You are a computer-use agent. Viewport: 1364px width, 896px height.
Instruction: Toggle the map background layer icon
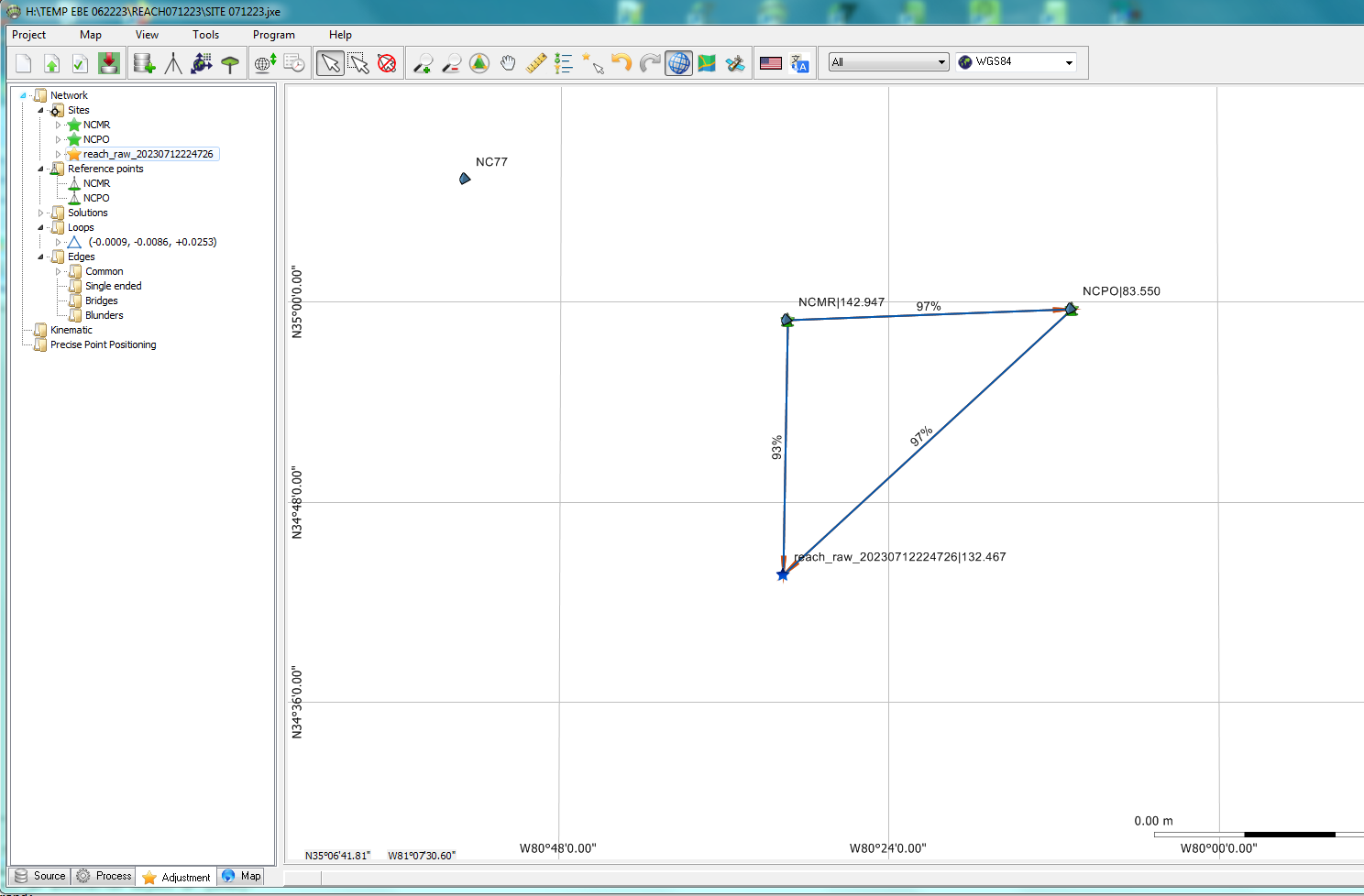pyautogui.click(x=707, y=63)
